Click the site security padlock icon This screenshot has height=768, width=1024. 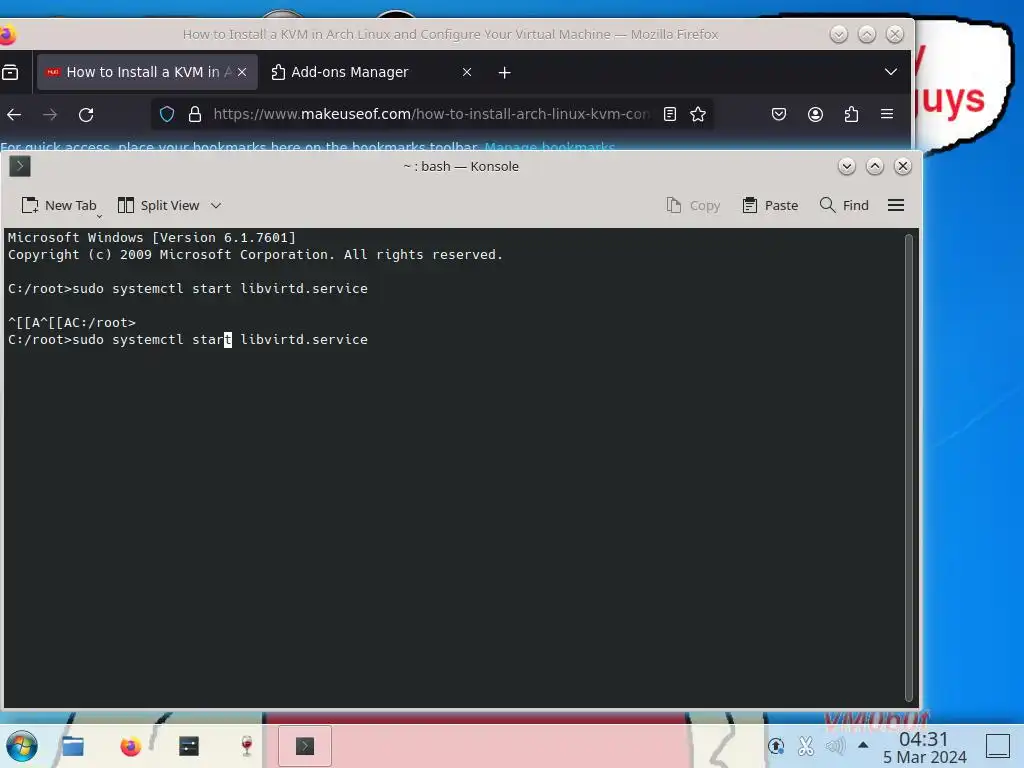(195, 114)
